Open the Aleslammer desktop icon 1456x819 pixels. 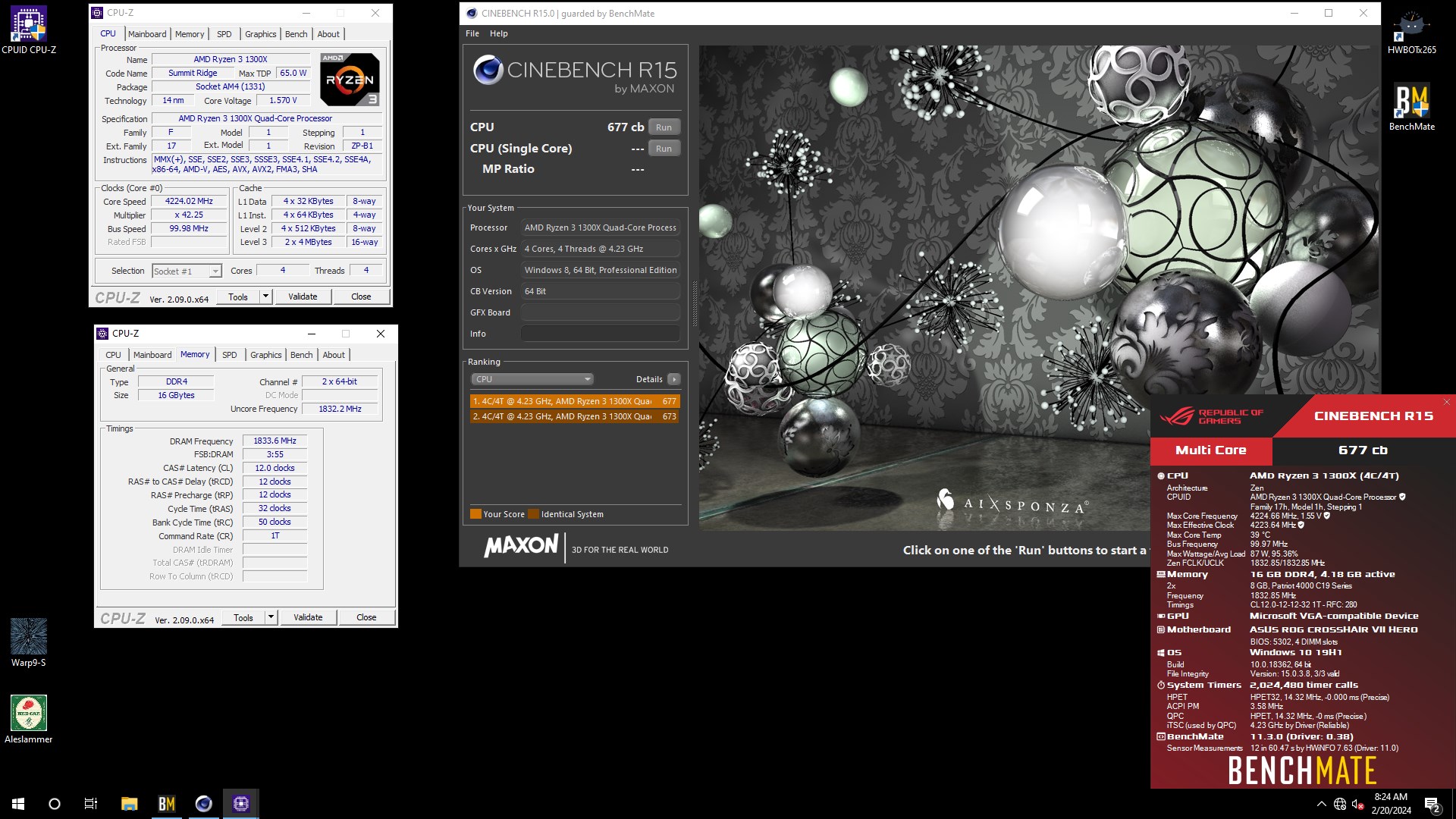tap(28, 719)
